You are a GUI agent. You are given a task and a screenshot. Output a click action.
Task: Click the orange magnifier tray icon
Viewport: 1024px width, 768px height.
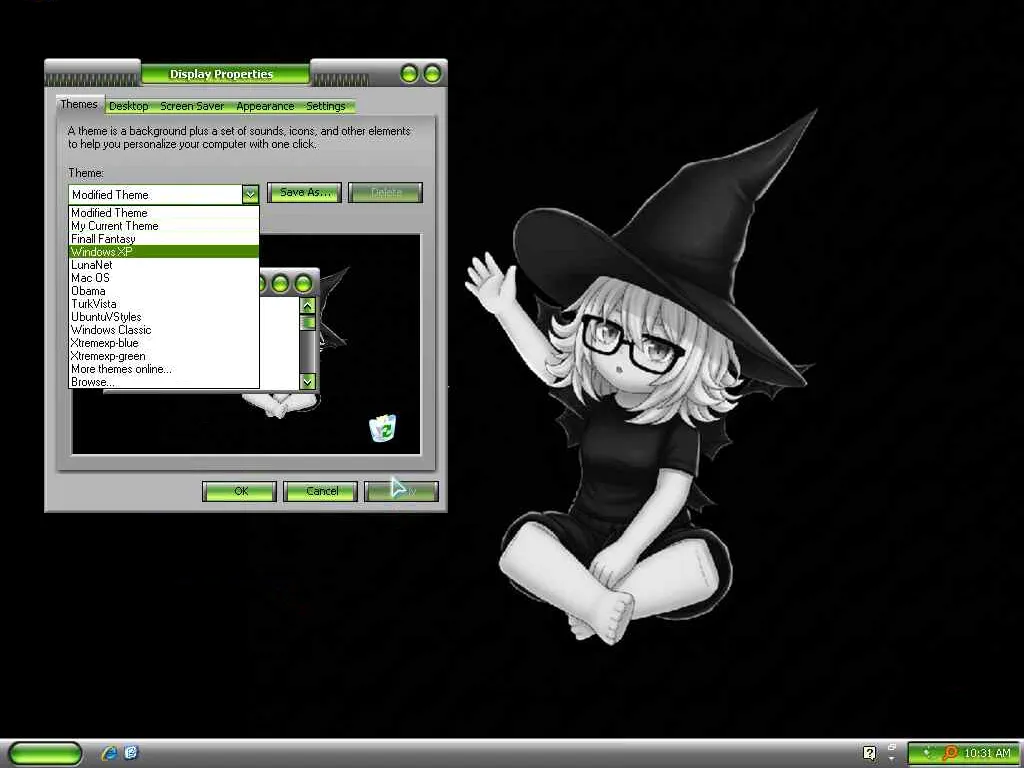pyautogui.click(x=950, y=753)
